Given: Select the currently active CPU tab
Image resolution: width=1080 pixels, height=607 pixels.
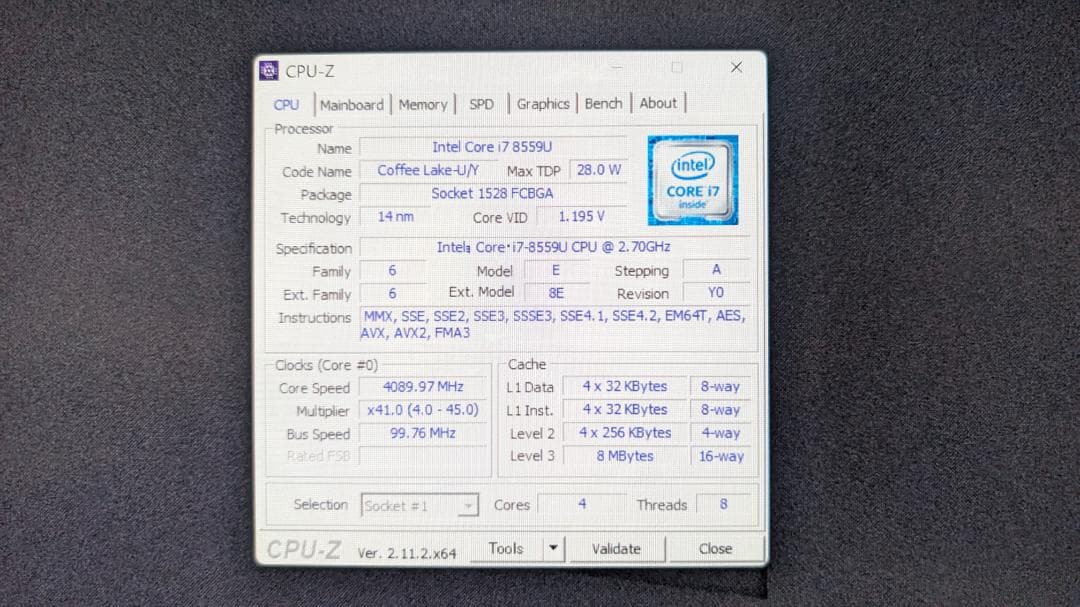Looking at the screenshot, I should (x=287, y=104).
